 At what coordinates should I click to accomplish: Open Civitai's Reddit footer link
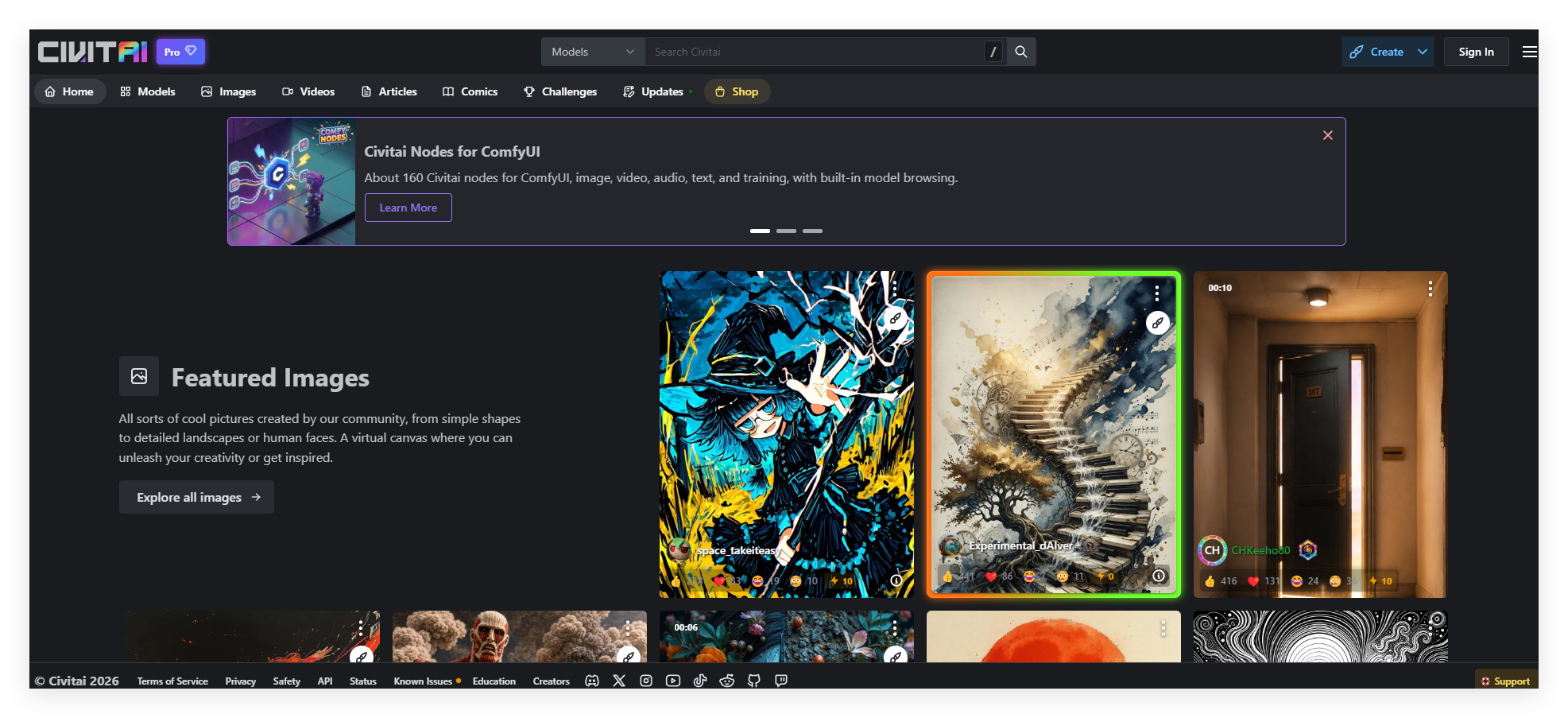(x=727, y=681)
